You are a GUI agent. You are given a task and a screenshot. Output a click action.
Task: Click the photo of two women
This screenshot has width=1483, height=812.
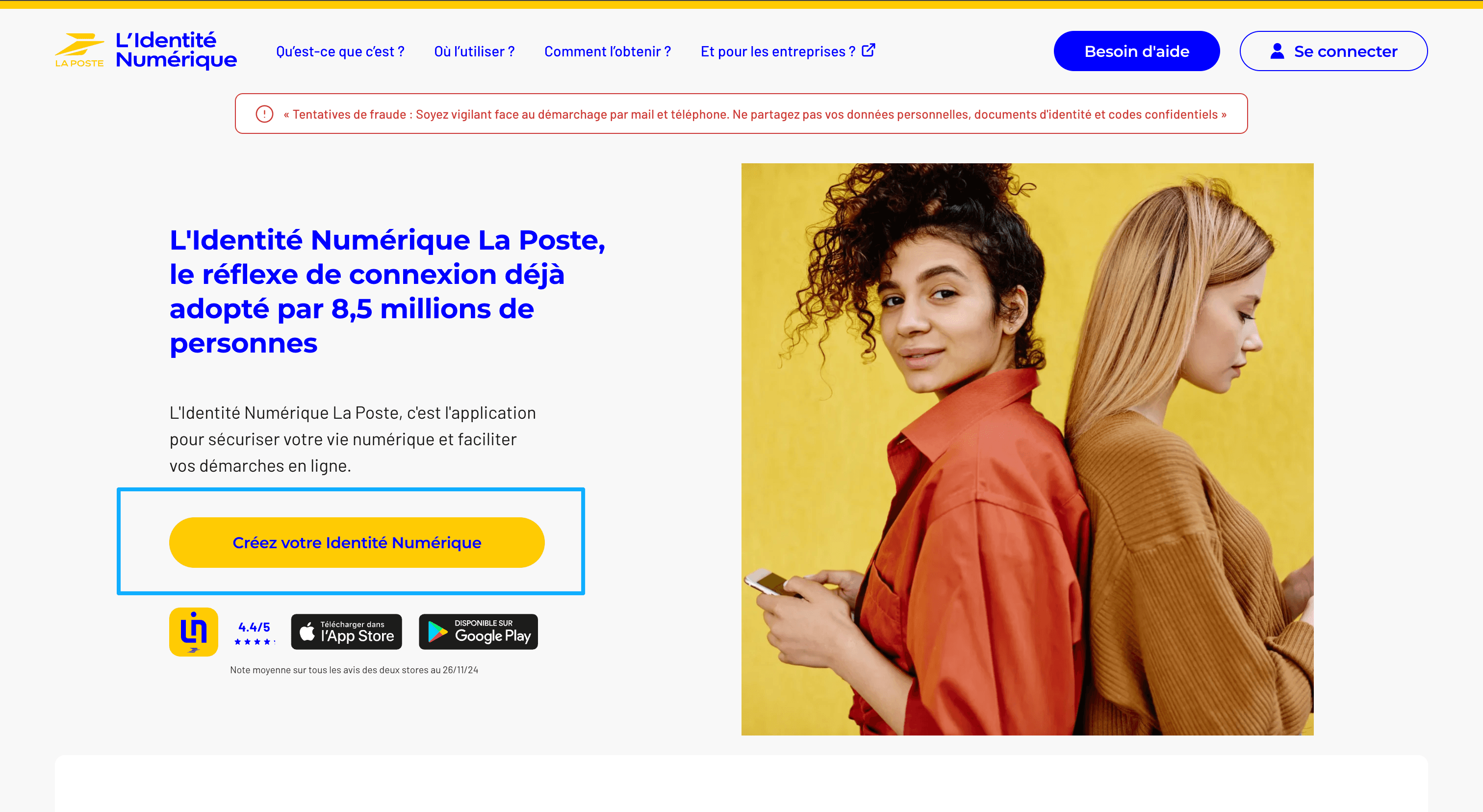pyautogui.click(x=1027, y=449)
